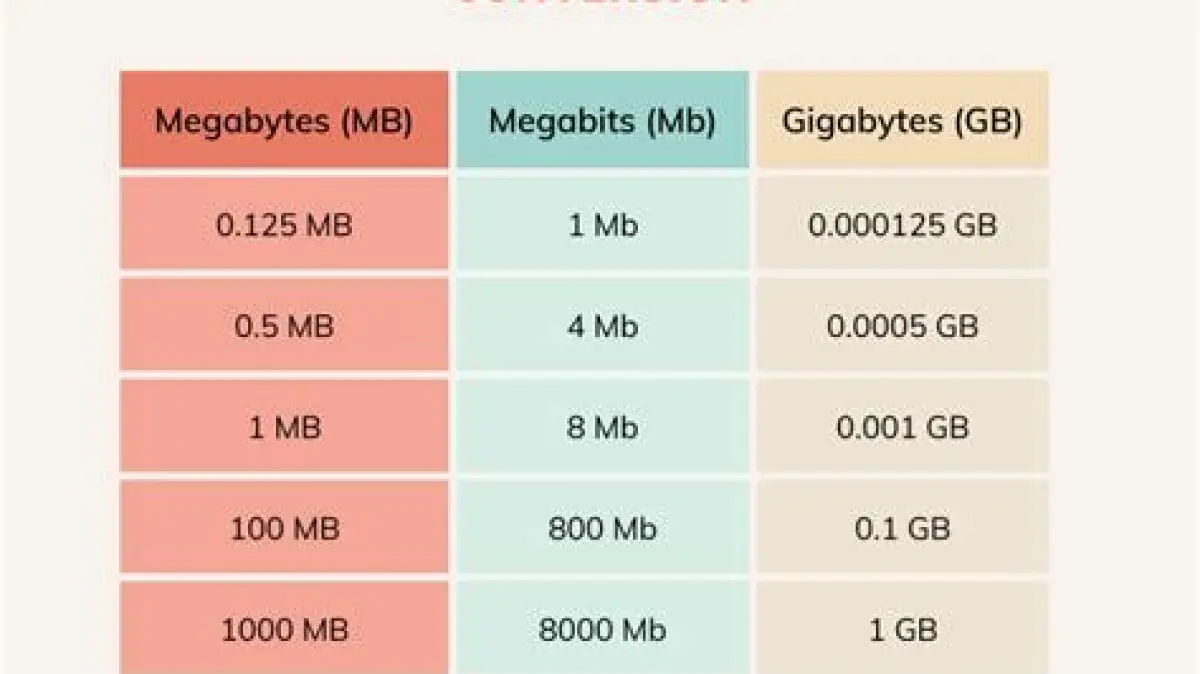Select the 1 MB cell
Image resolution: width=1200 pixels, height=674 pixels.
tap(284, 428)
